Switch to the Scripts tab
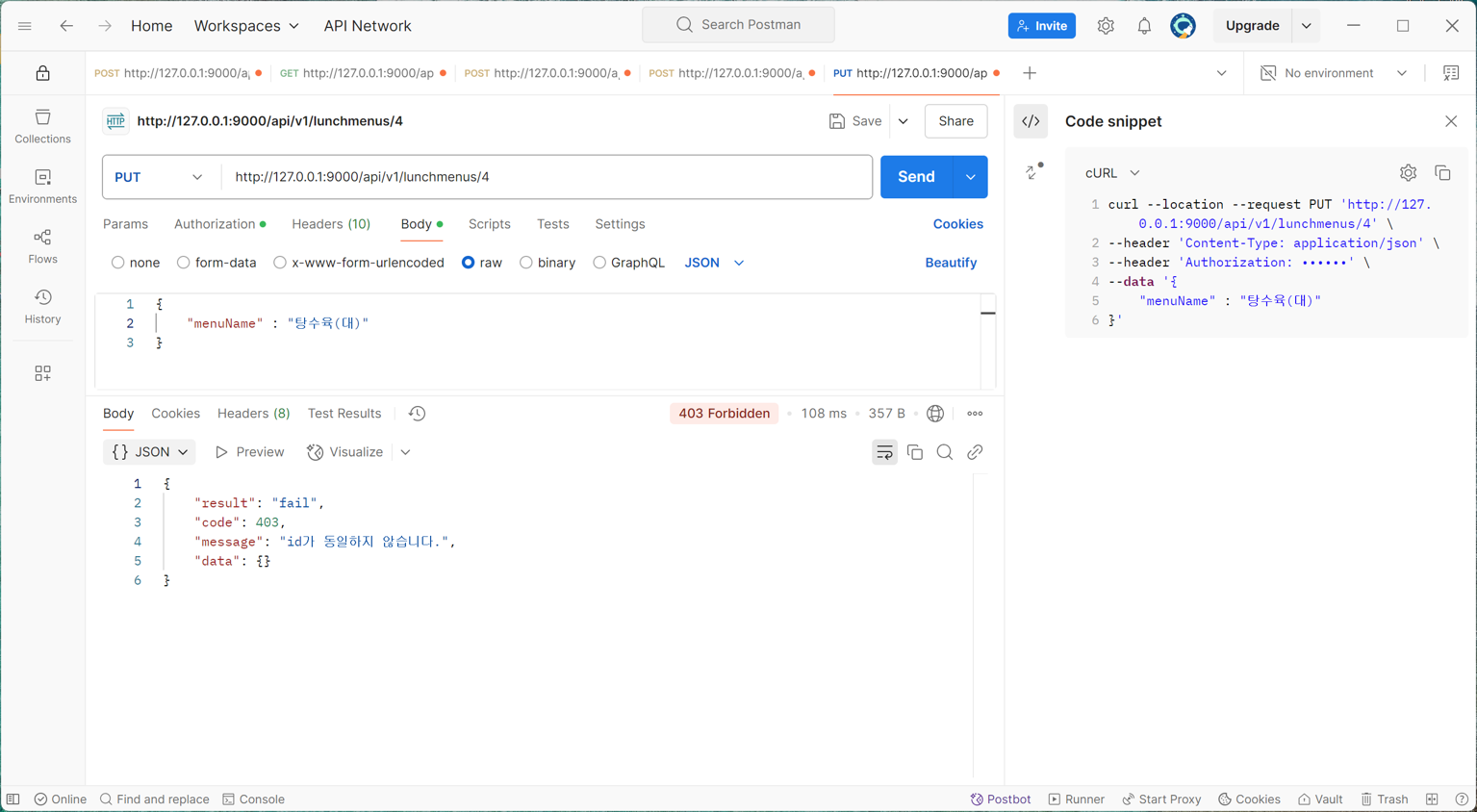 click(x=489, y=224)
